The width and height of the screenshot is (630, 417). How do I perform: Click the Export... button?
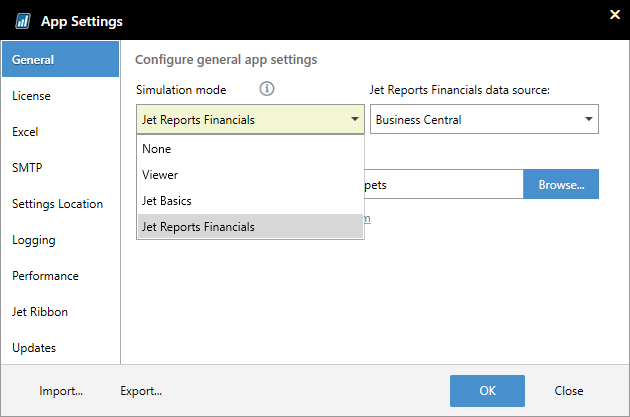click(x=141, y=390)
